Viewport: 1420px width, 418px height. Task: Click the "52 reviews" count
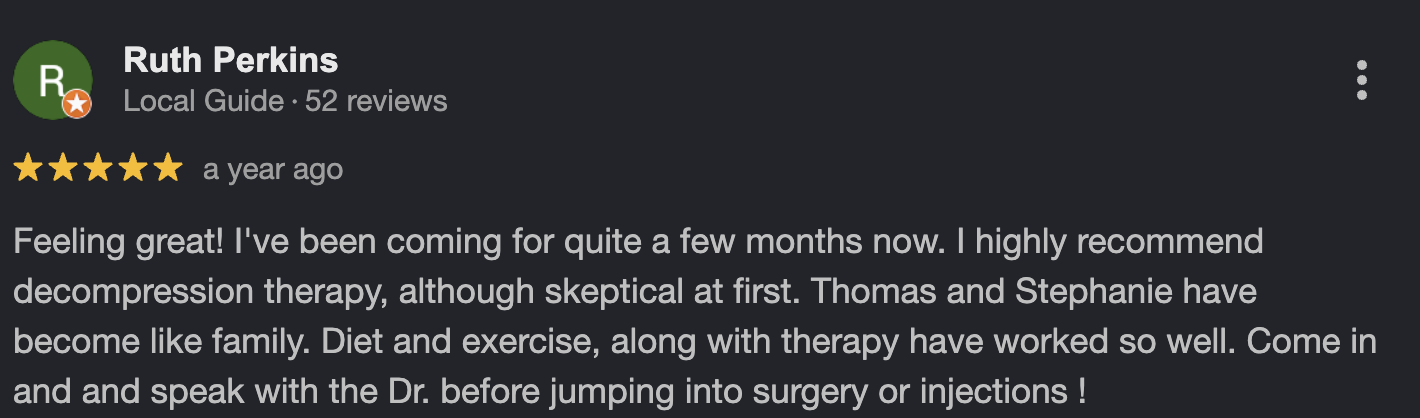tap(376, 101)
